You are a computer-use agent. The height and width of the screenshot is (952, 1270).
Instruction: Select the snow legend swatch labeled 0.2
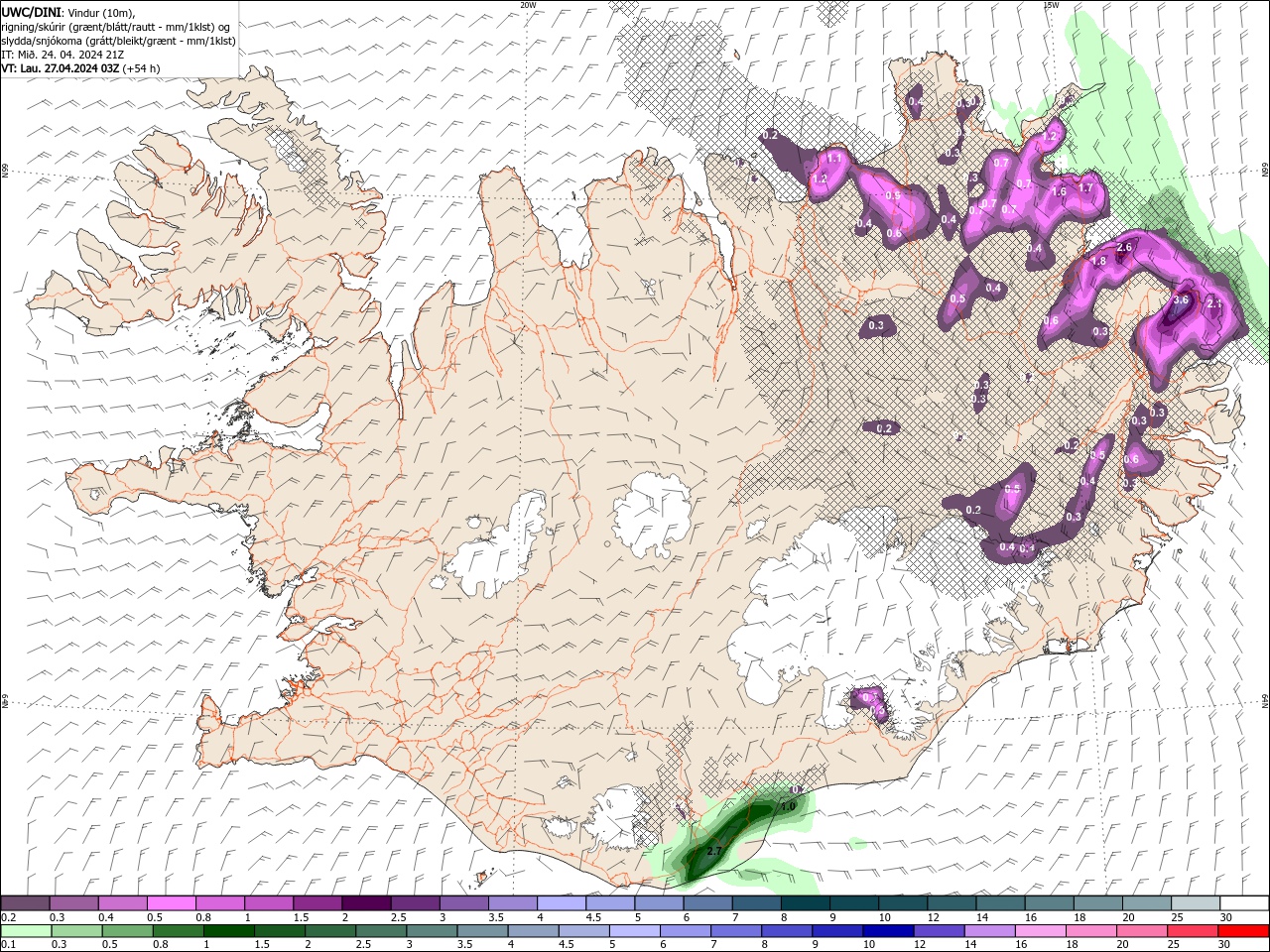(25, 903)
